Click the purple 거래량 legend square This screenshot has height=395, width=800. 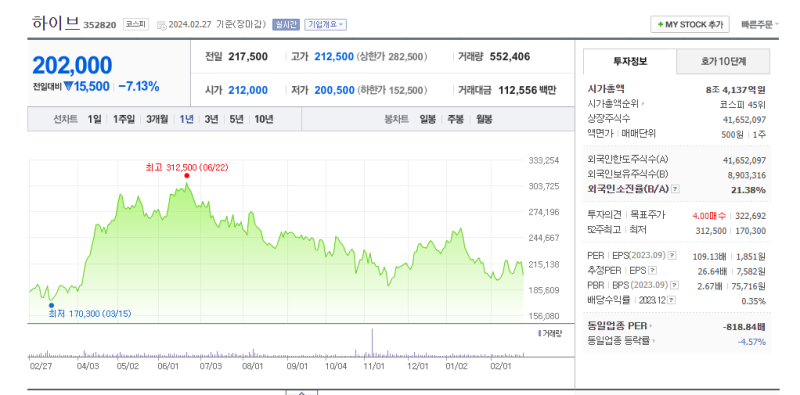tap(539, 333)
